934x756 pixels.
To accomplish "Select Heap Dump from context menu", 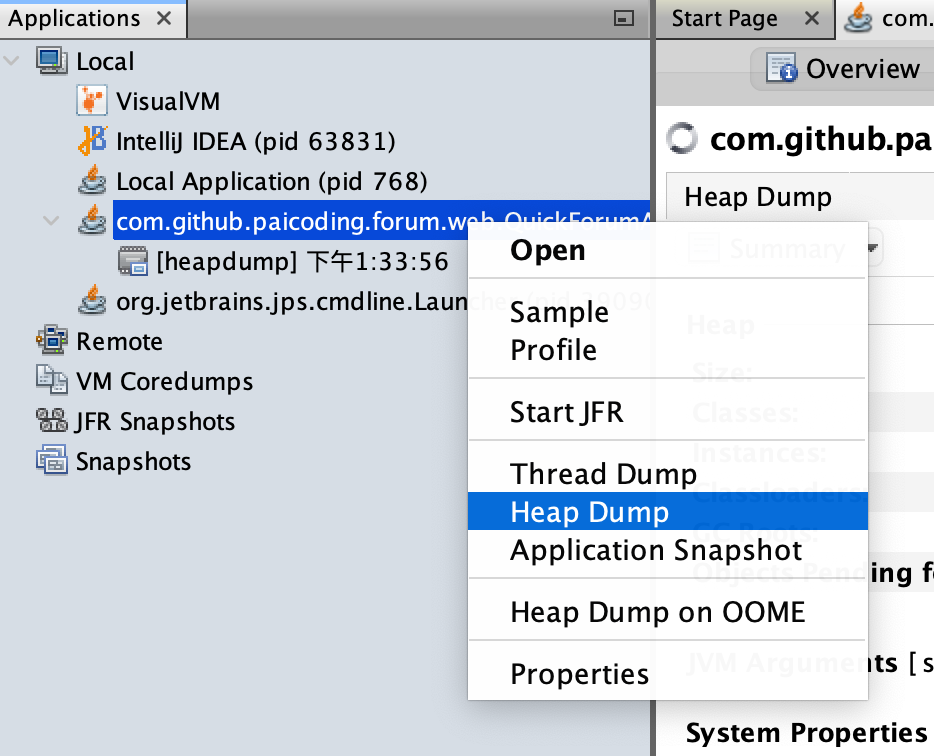I will (589, 512).
